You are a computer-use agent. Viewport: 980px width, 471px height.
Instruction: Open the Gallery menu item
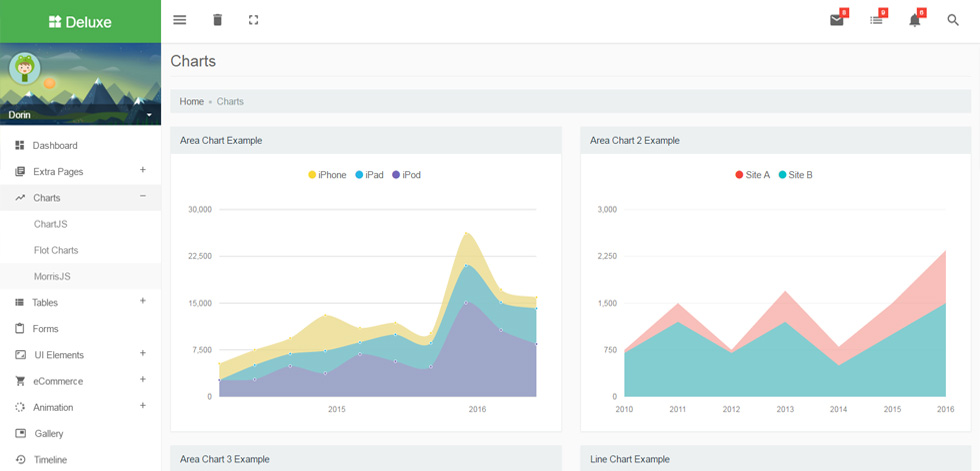pos(81,434)
